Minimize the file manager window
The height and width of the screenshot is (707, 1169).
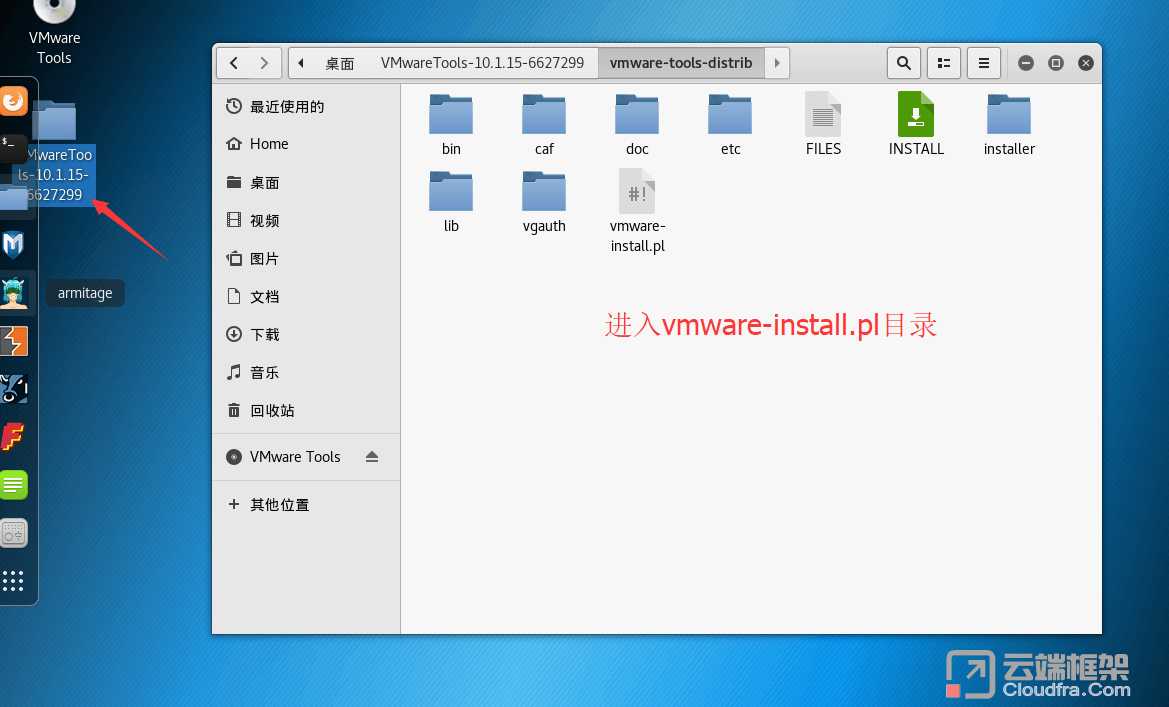click(x=1026, y=63)
